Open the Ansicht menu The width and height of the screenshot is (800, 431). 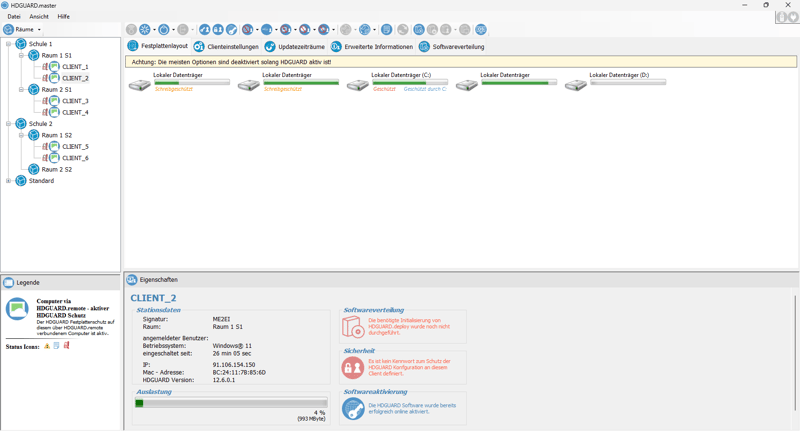coord(39,16)
